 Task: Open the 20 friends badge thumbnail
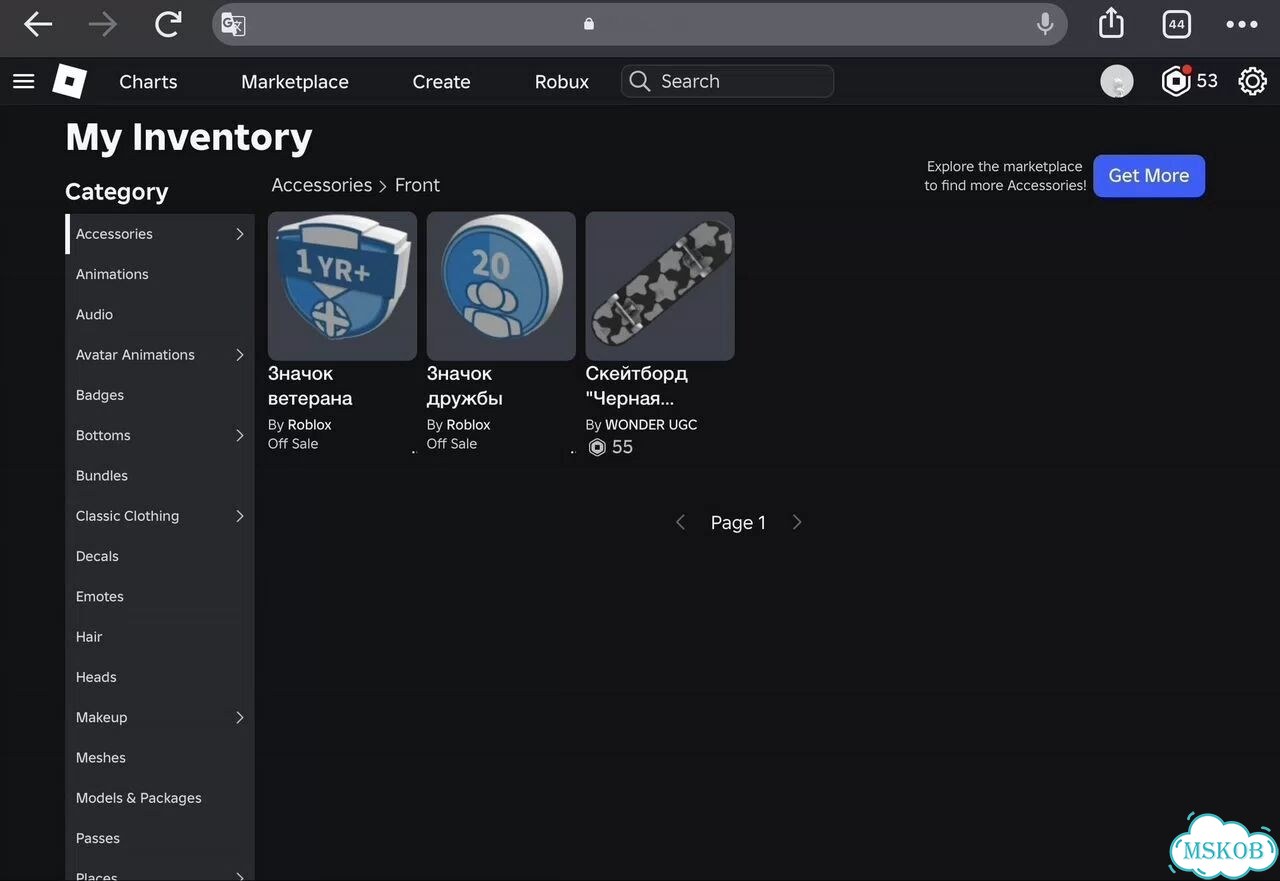[x=501, y=286]
